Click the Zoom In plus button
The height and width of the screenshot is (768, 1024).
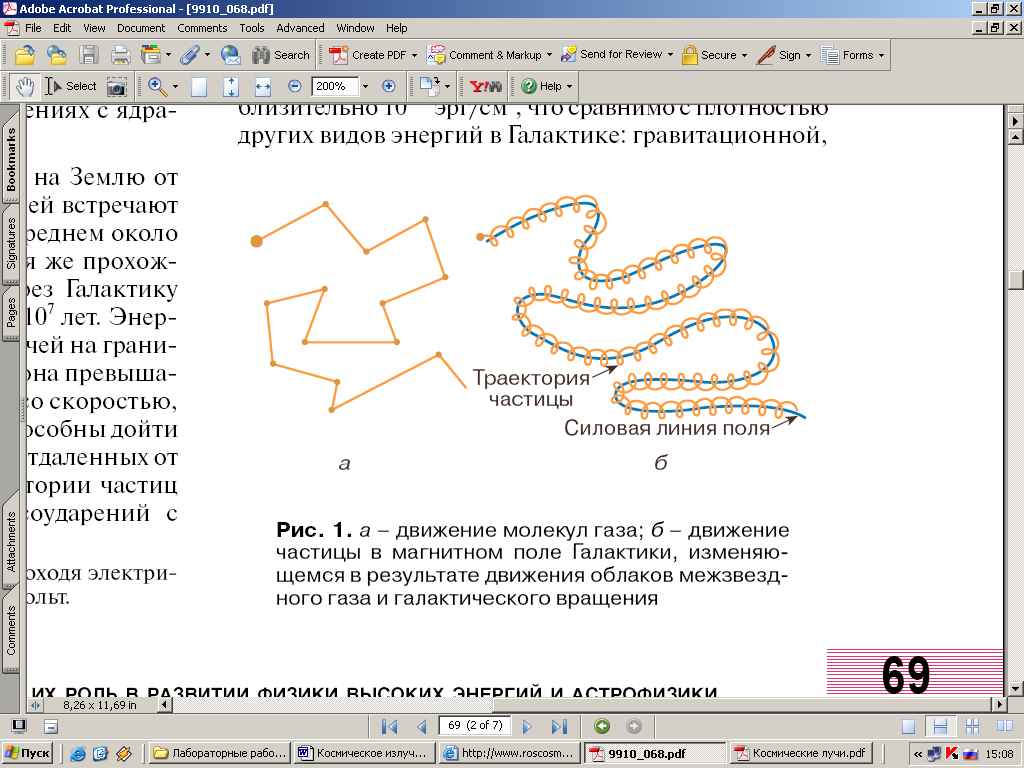[x=389, y=86]
